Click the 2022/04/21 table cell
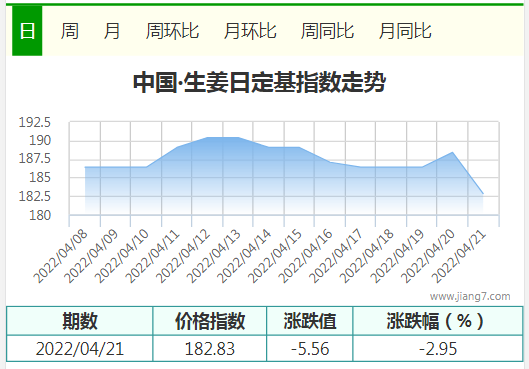 tap(80, 348)
